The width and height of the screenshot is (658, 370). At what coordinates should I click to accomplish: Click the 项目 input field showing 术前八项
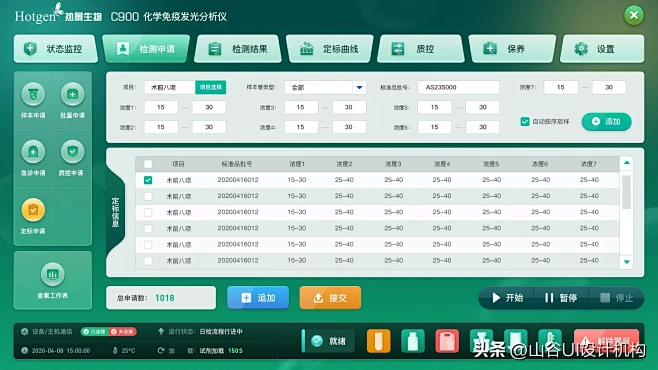pyautogui.click(x=170, y=87)
